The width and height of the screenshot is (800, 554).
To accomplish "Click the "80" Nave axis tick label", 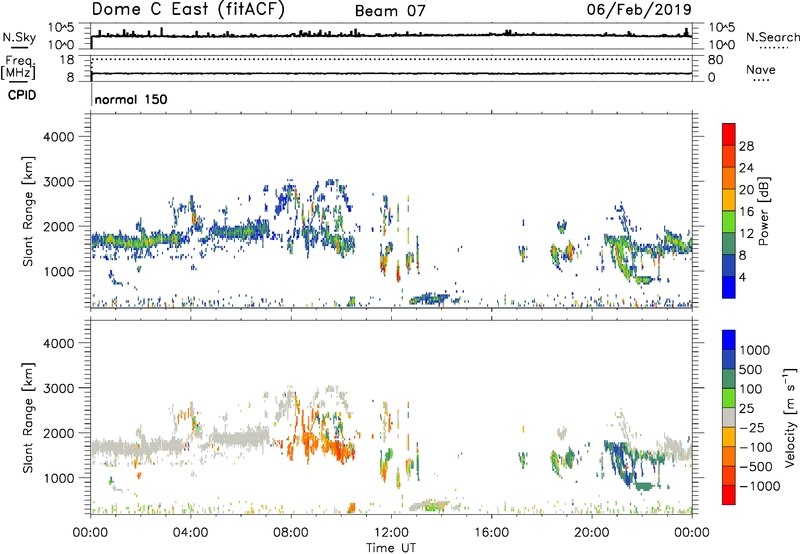I will pos(716,60).
